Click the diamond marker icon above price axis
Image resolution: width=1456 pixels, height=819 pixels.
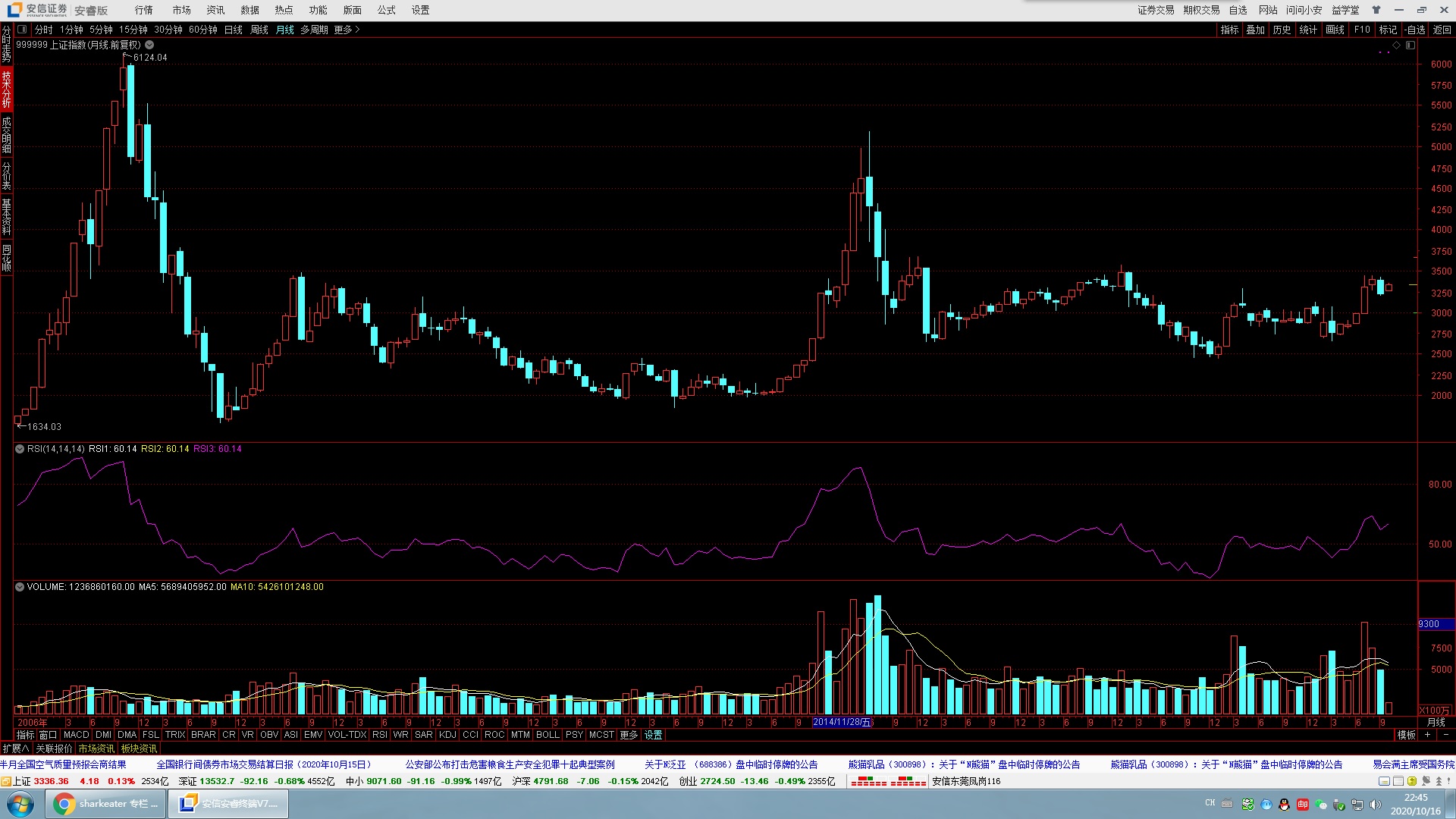click(1396, 45)
